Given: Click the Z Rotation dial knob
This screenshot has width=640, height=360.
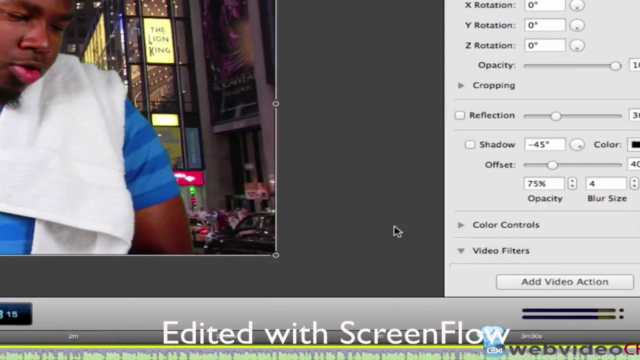Looking at the screenshot, I should click(577, 45).
